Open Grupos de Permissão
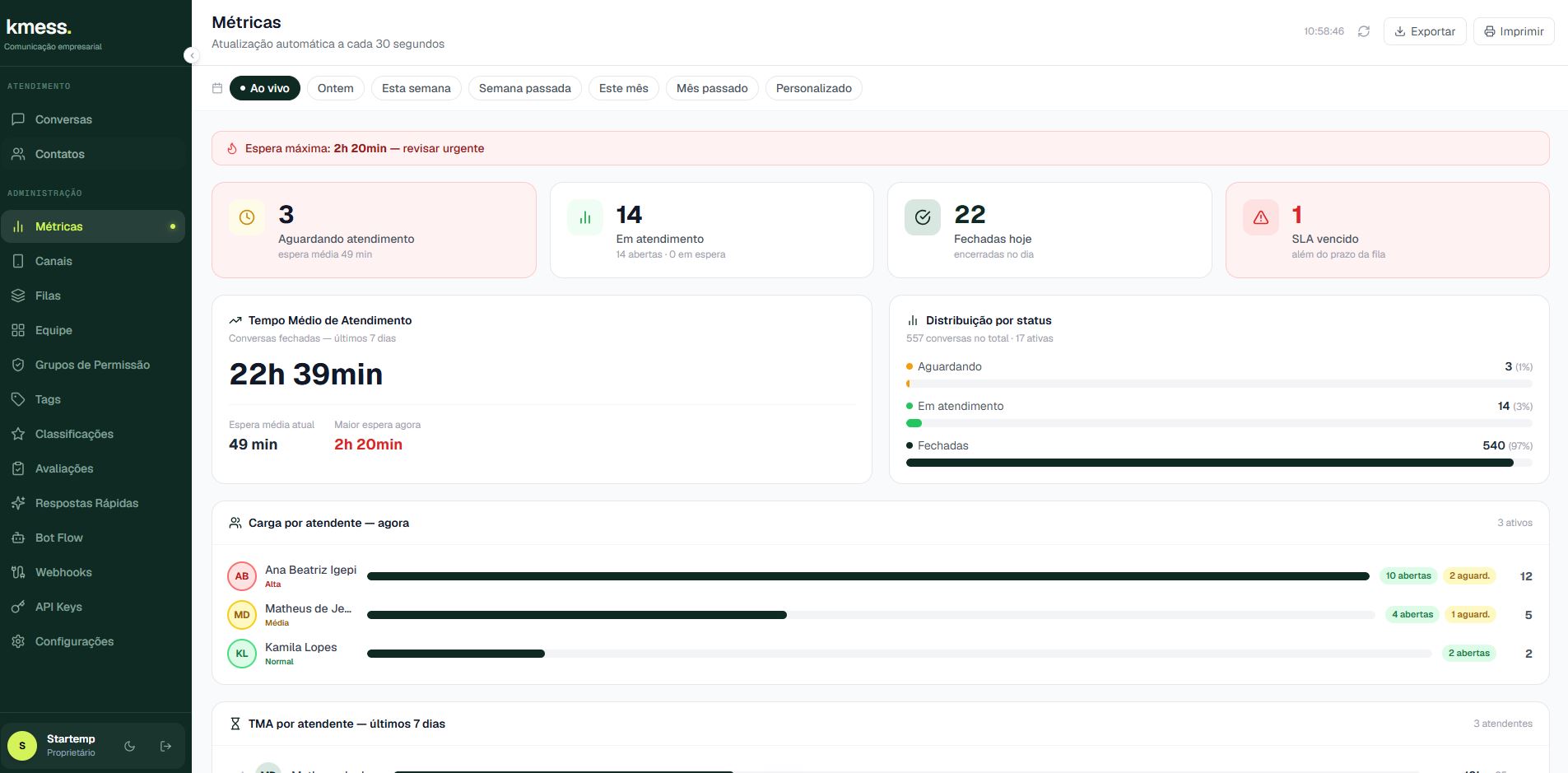This screenshot has height=773, width=1568. click(92, 365)
